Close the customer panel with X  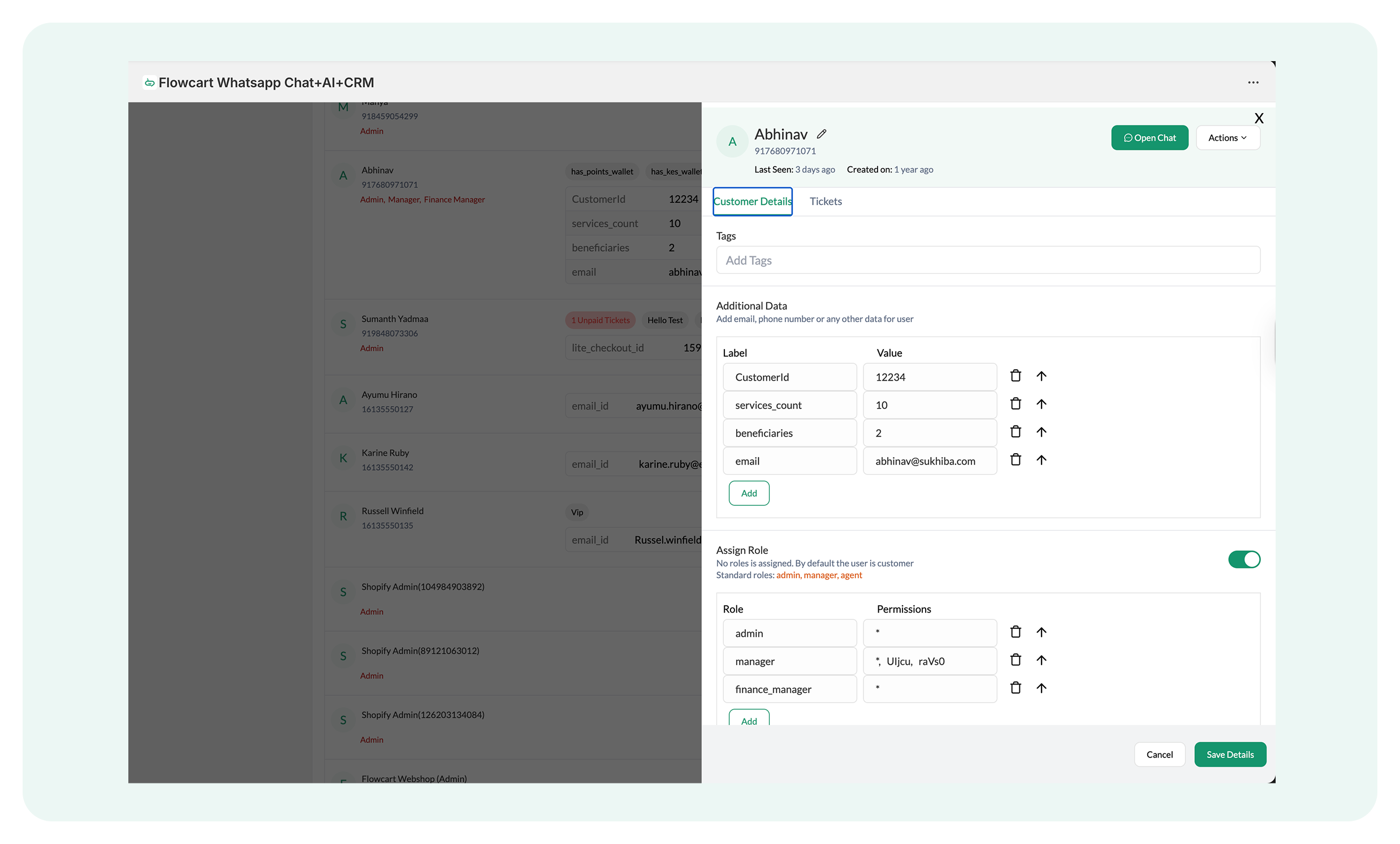1259,118
